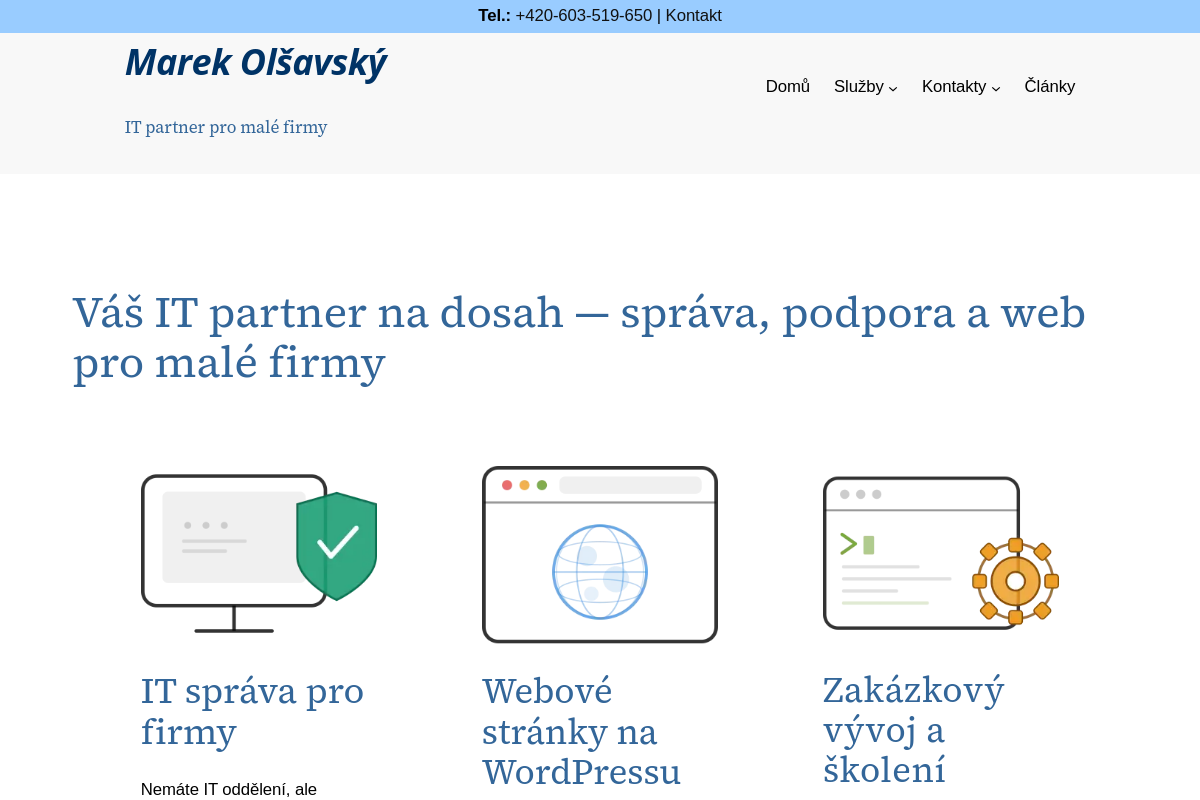The height and width of the screenshot is (800, 1200).
Task: Open the Kontakt link in the top bar
Action: 693,15
